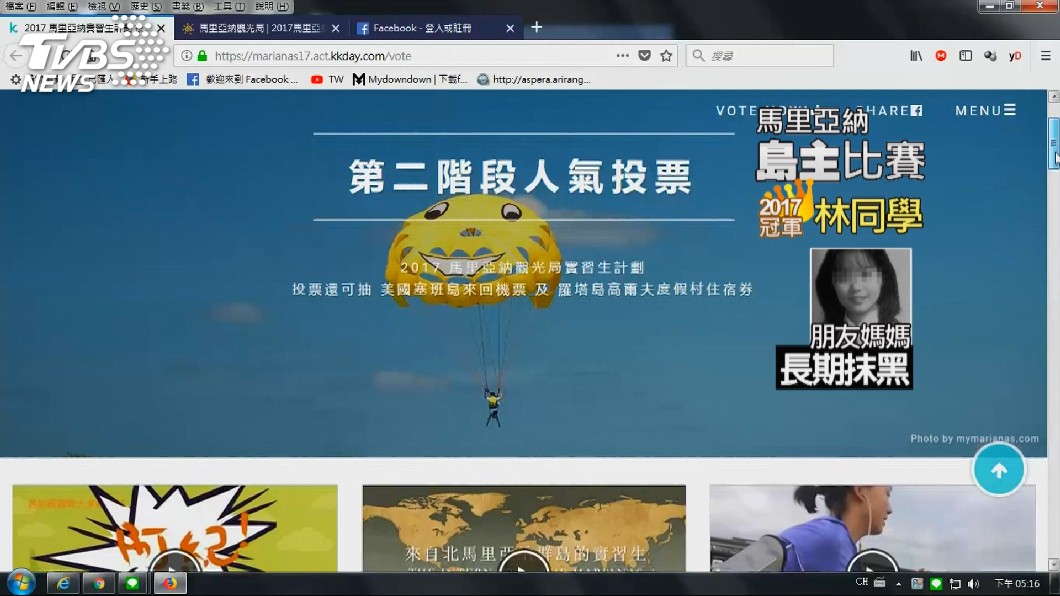Bookmark this page with star icon
This screenshot has width=1060, height=596.
click(666, 55)
